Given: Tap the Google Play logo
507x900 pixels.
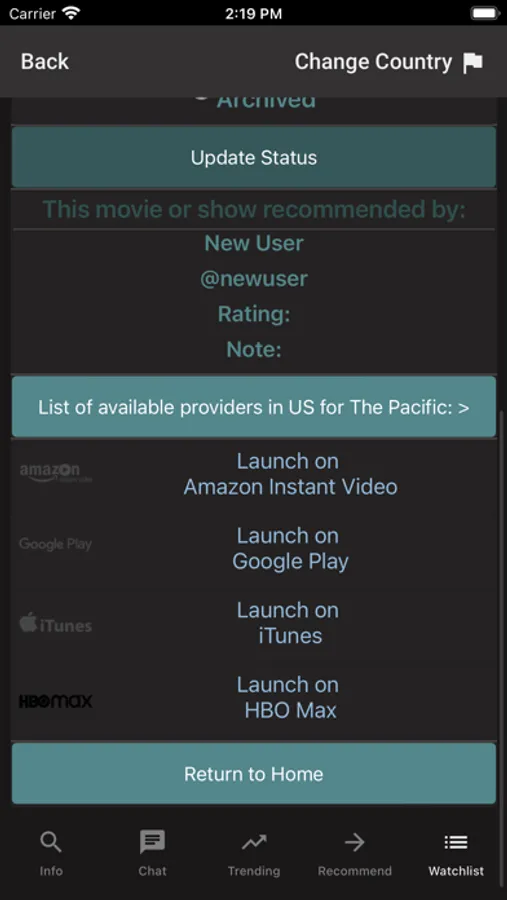Looking at the screenshot, I should point(56,544).
